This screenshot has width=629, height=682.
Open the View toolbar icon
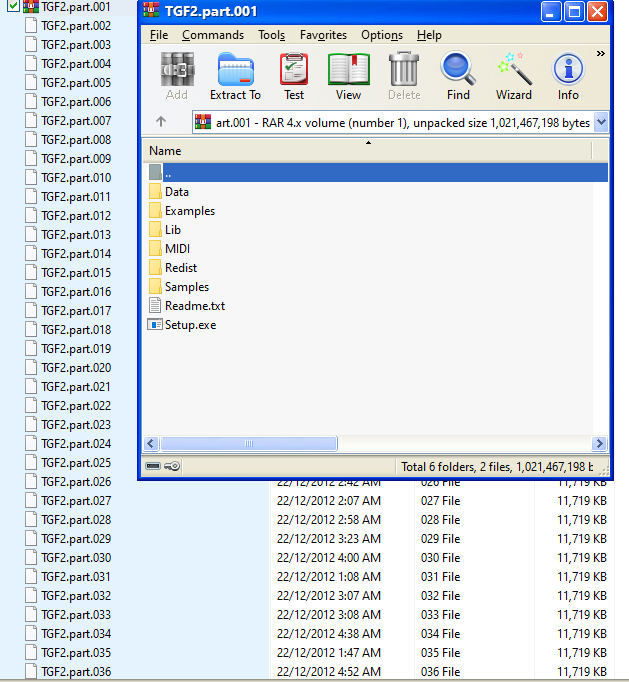348,76
